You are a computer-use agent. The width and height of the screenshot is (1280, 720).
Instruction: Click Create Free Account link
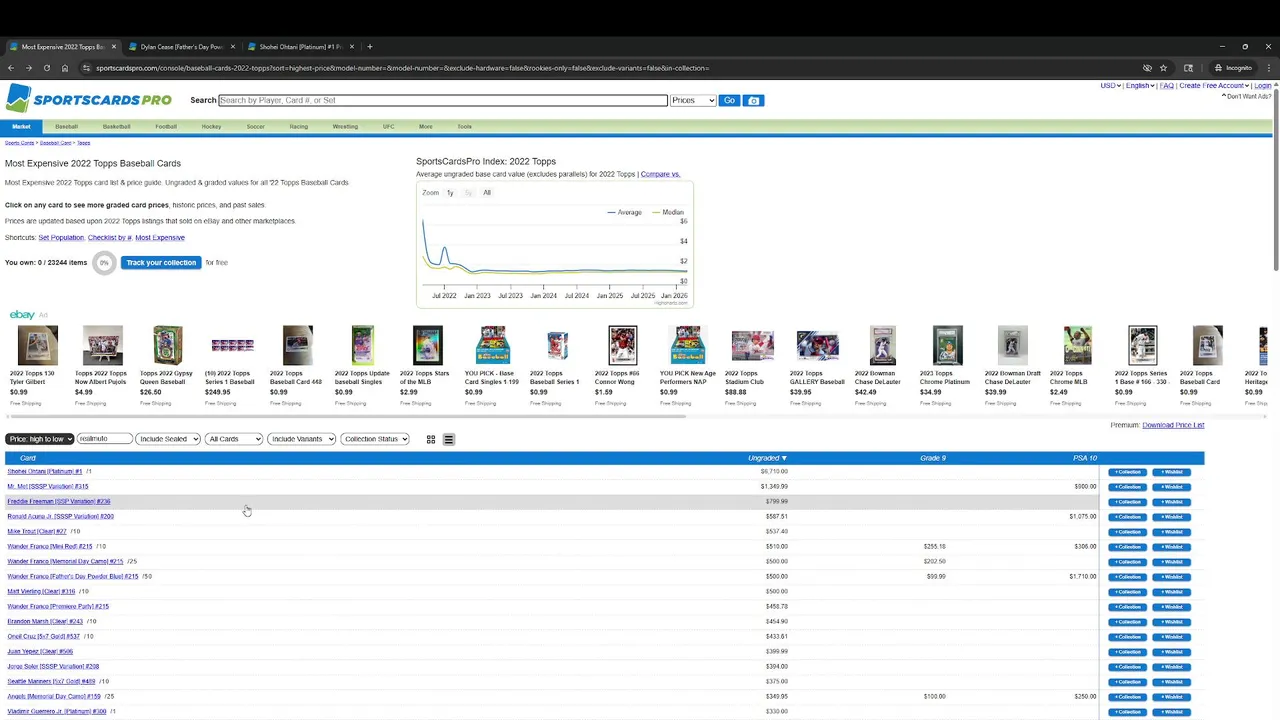click(x=1213, y=86)
